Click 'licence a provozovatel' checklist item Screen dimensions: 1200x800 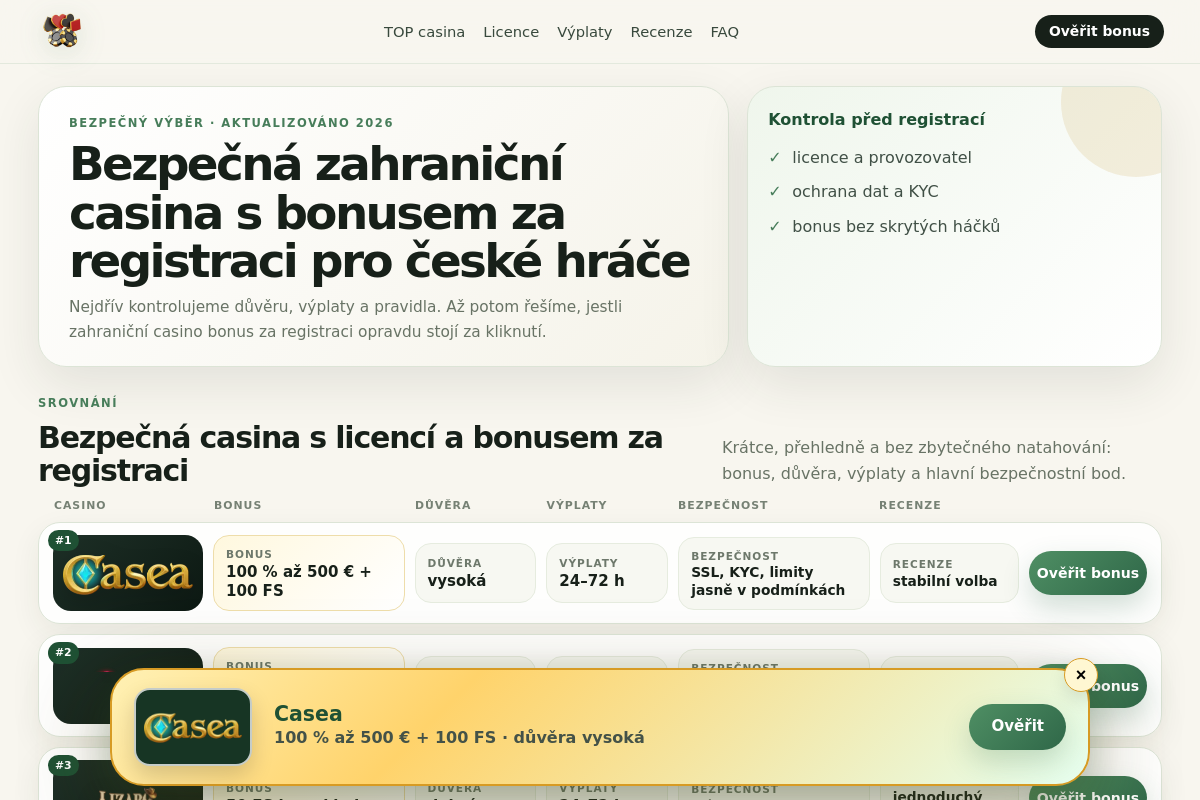coord(882,157)
